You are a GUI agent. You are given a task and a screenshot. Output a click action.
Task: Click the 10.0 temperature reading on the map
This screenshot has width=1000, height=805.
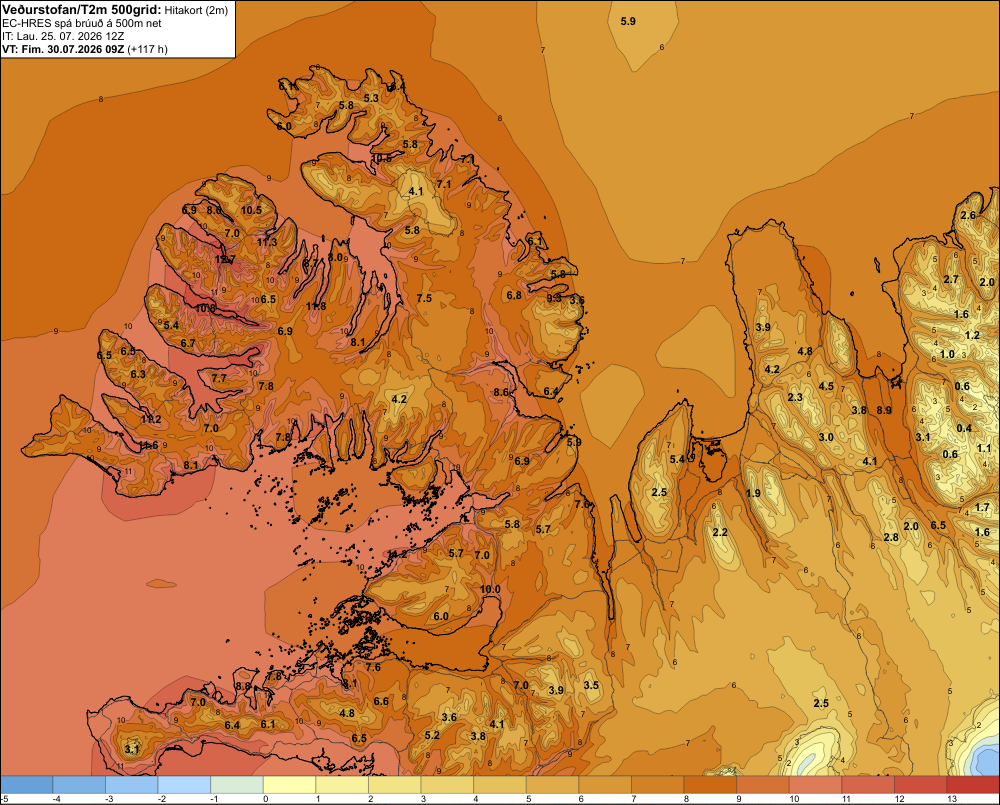[490, 589]
